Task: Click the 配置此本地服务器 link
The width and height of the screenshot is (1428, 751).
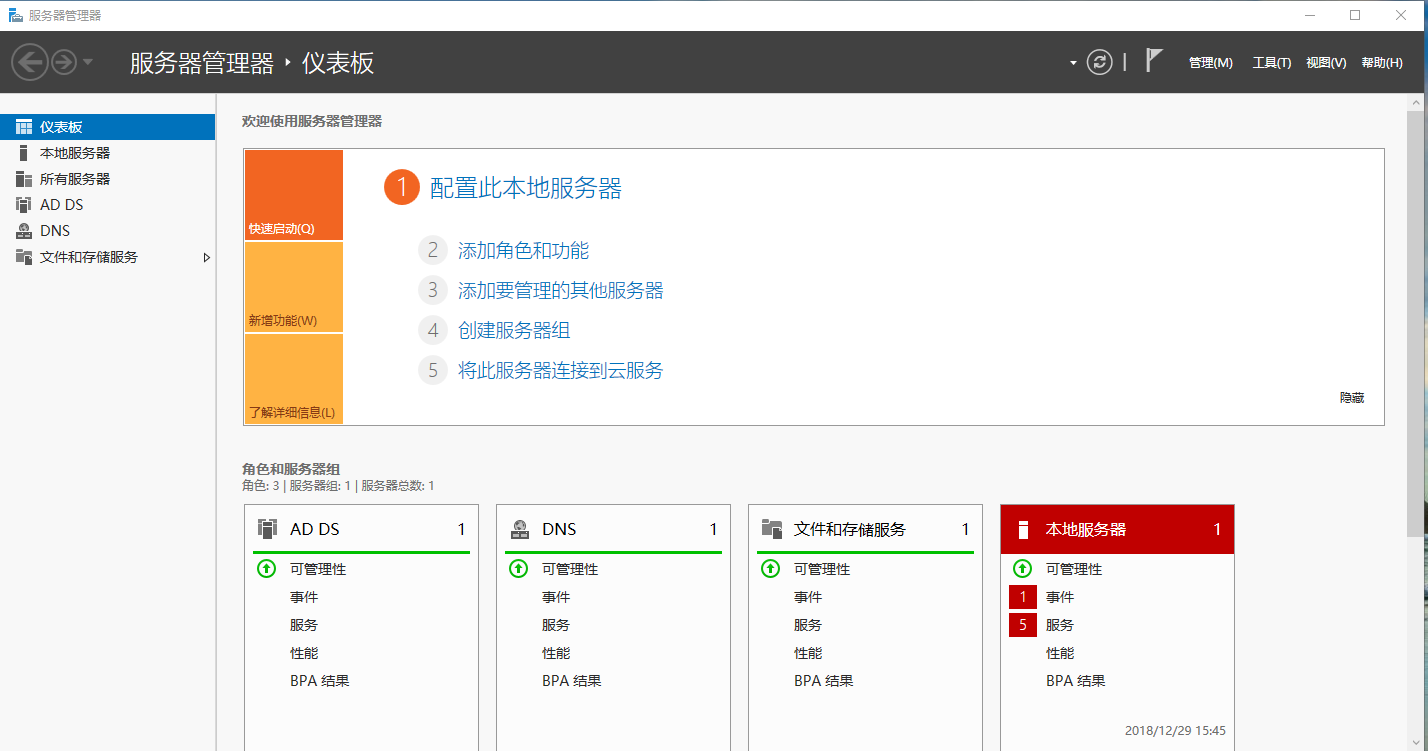Action: point(526,188)
